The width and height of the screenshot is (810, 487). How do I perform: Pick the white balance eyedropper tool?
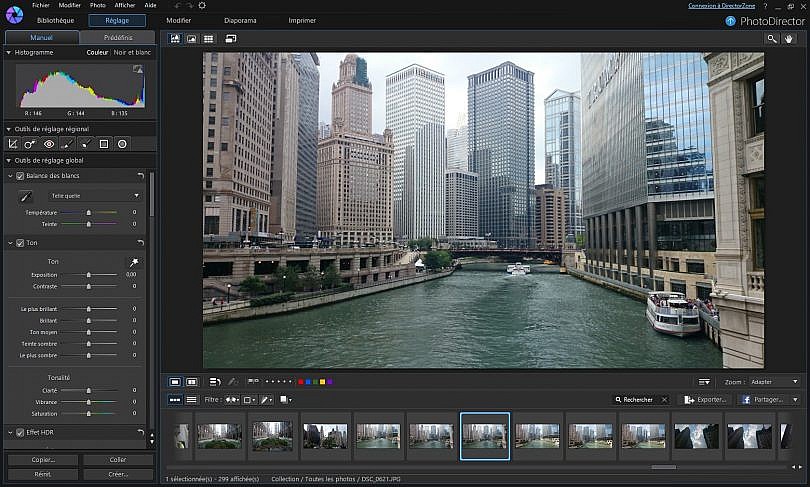pos(25,196)
